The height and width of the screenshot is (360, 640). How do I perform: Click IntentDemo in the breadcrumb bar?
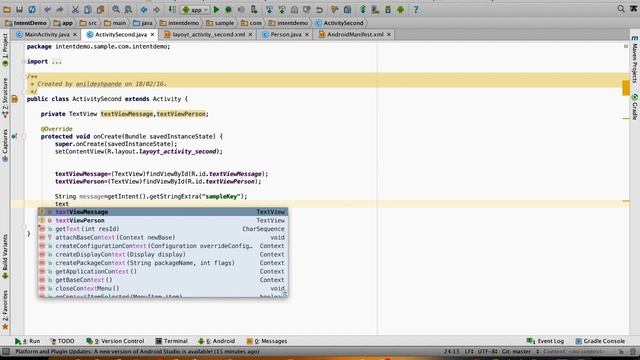(26, 23)
